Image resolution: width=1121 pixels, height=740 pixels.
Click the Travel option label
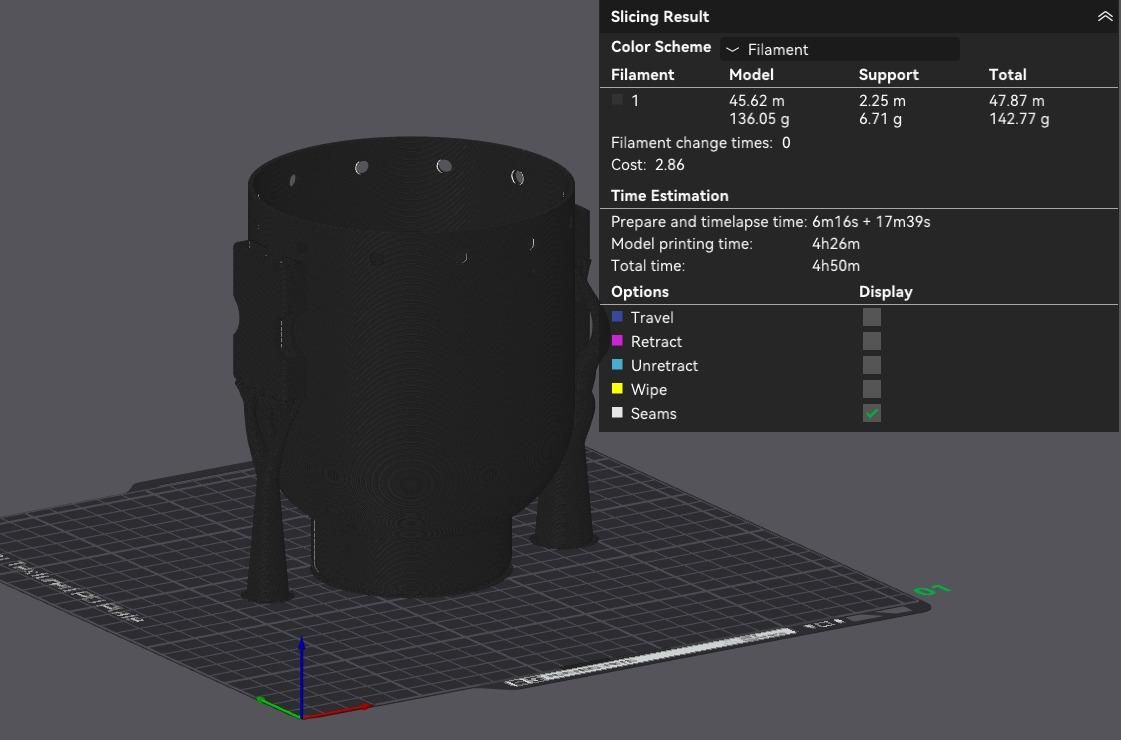652,317
